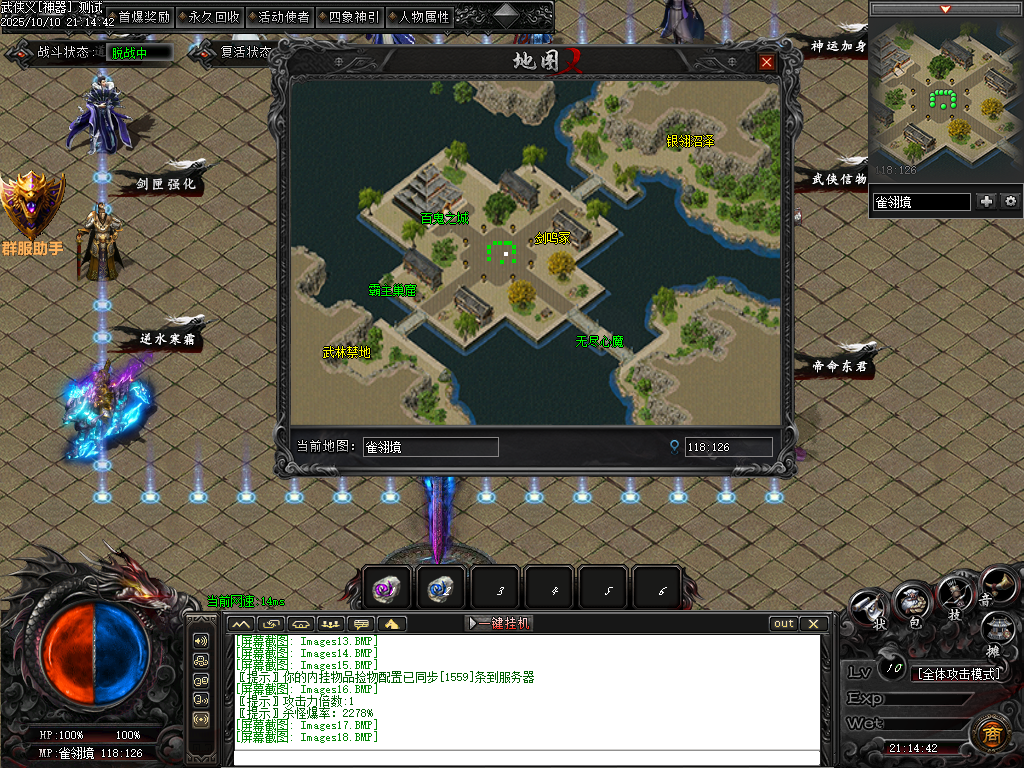Open the bag (包) inventory icon
Screen dimensions: 1024x768
pyautogui.click(x=911, y=603)
